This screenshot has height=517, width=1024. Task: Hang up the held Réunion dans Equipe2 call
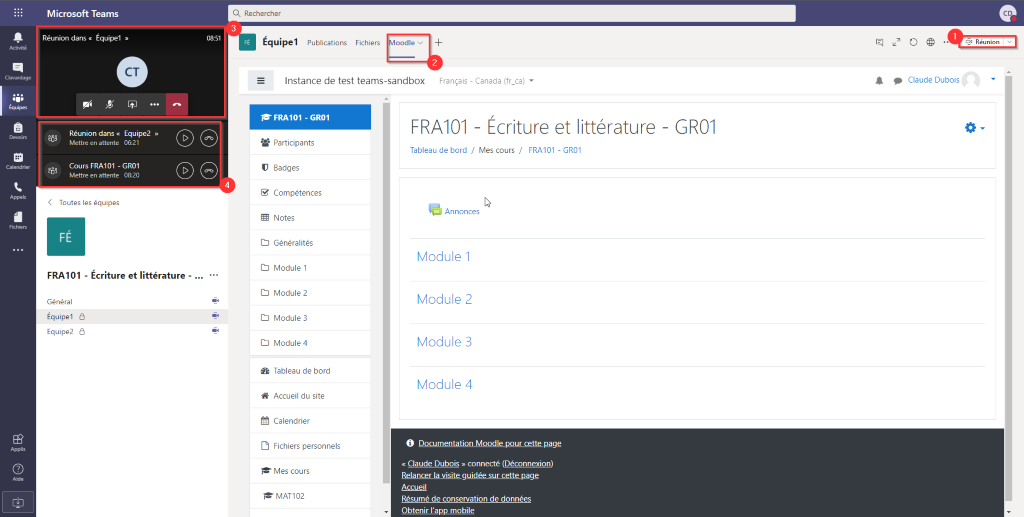tap(208, 138)
